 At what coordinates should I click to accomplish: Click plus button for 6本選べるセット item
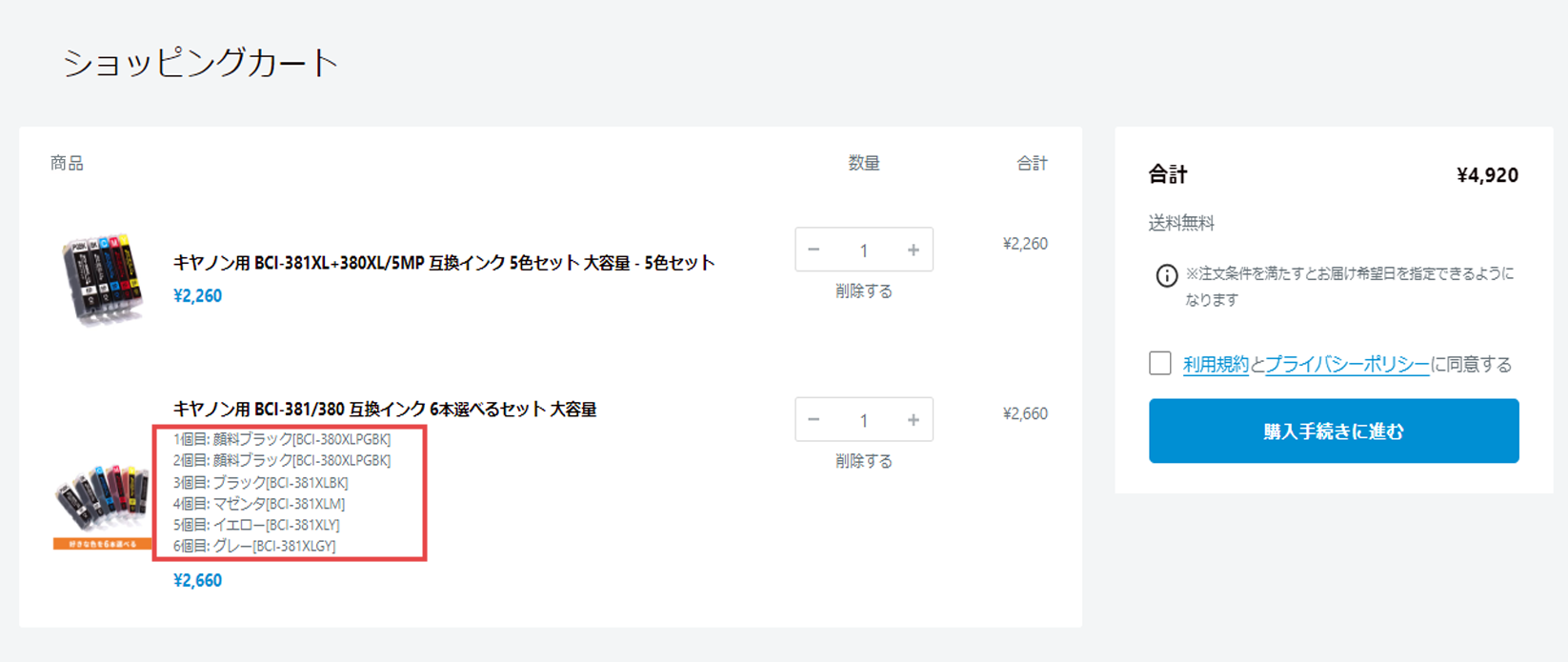913,420
